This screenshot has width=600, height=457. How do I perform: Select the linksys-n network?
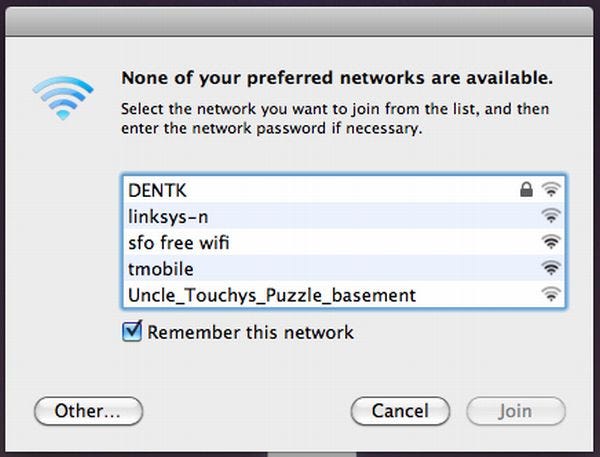168,215
